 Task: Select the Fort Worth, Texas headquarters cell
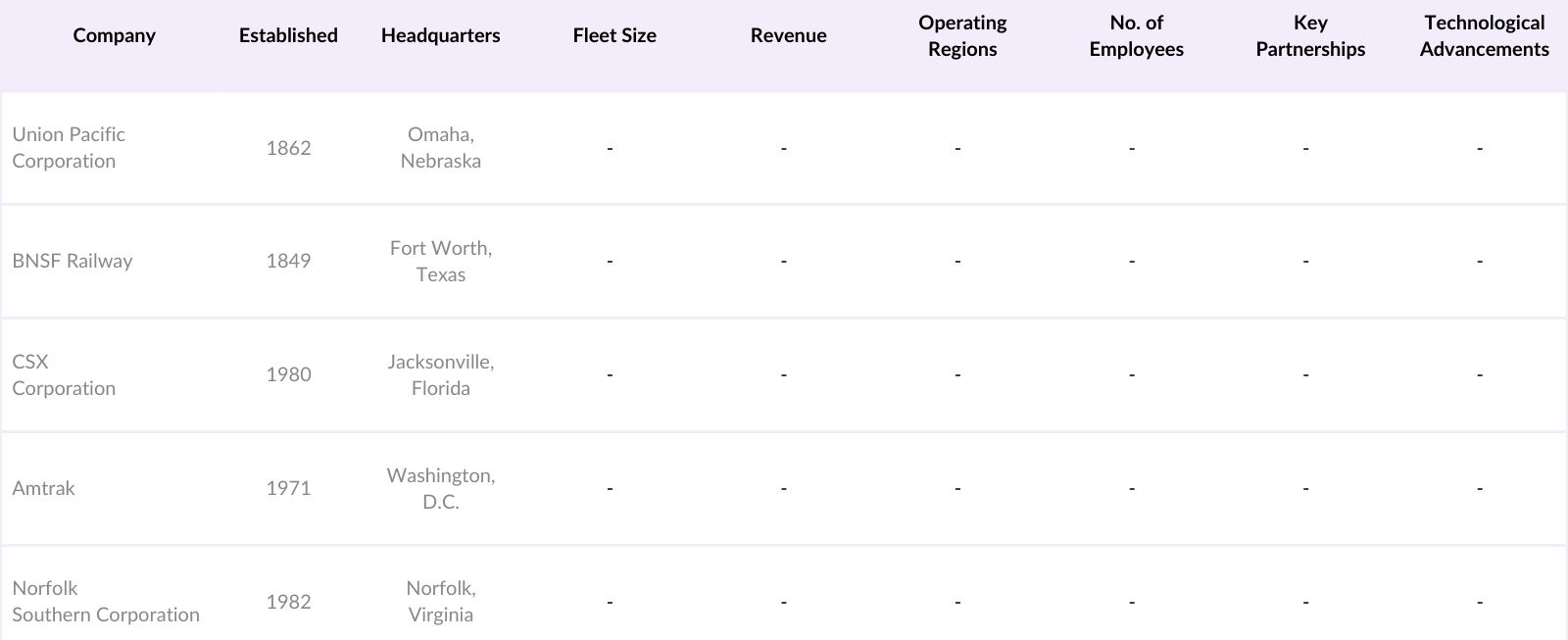coord(440,261)
